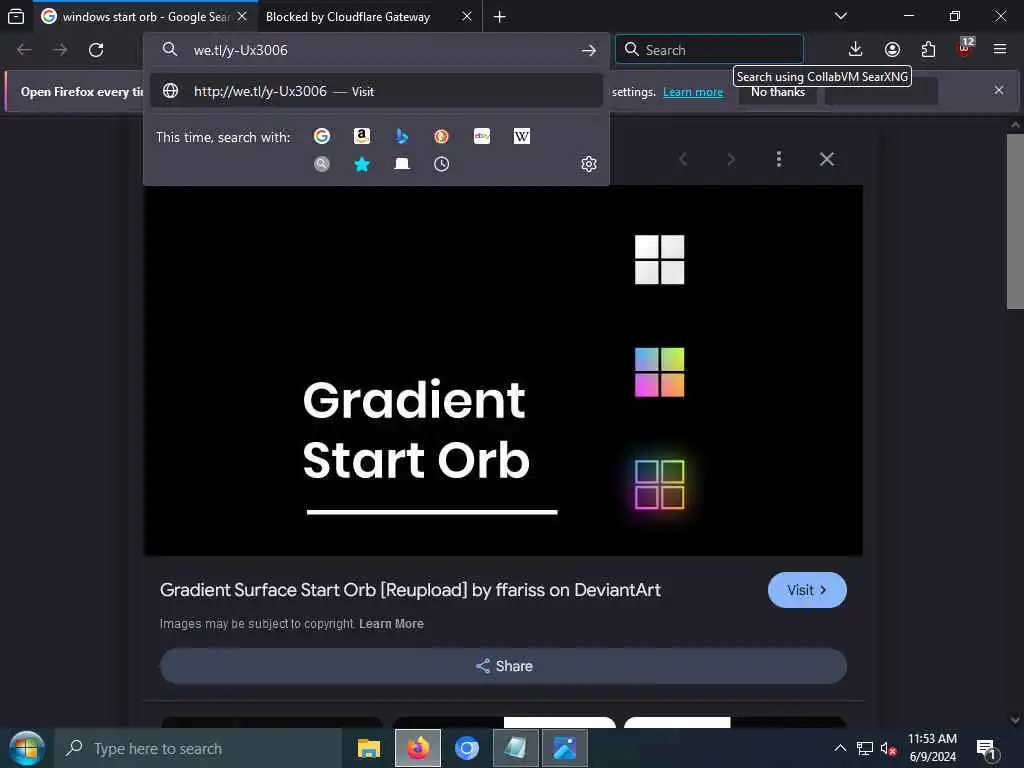This screenshot has width=1024, height=768.
Task: Search this time with DuckDuckGo
Action: click(x=441, y=136)
